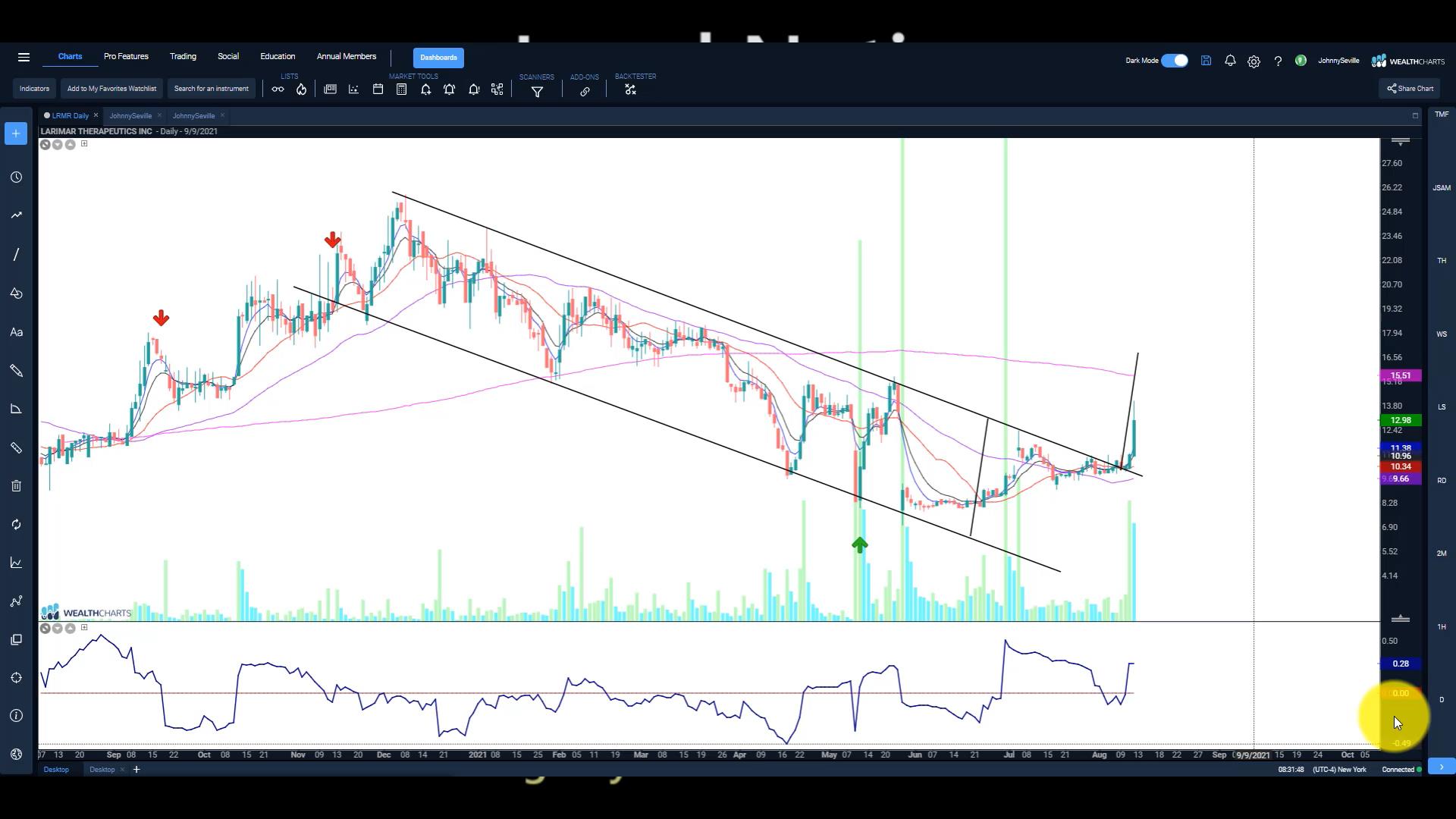1456x819 pixels.
Task: Toggle the Dark Mode switch
Action: click(x=1175, y=61)
